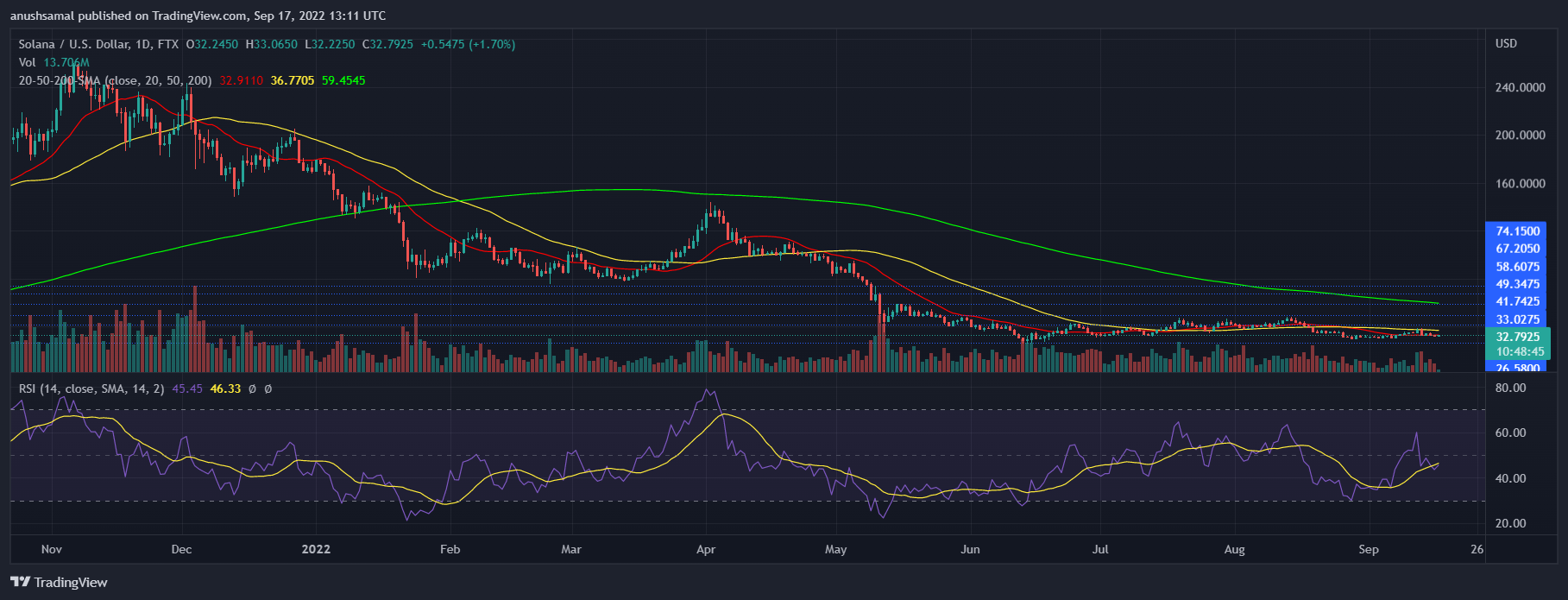Open the USD currency label on price axis
The width and height of the screenshot is (1568, 600).
[x=1506, y=44]
